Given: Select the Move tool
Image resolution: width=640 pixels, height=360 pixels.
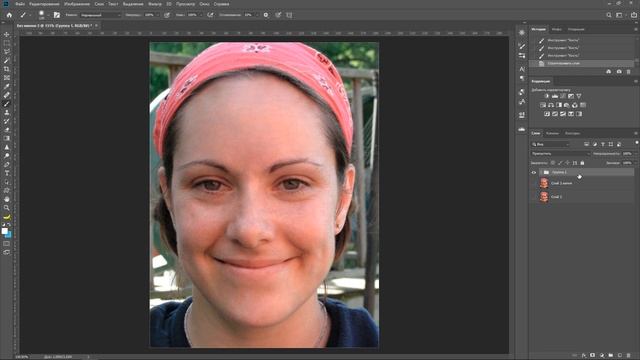Looking at the screenshot, I should pos(7,35).
